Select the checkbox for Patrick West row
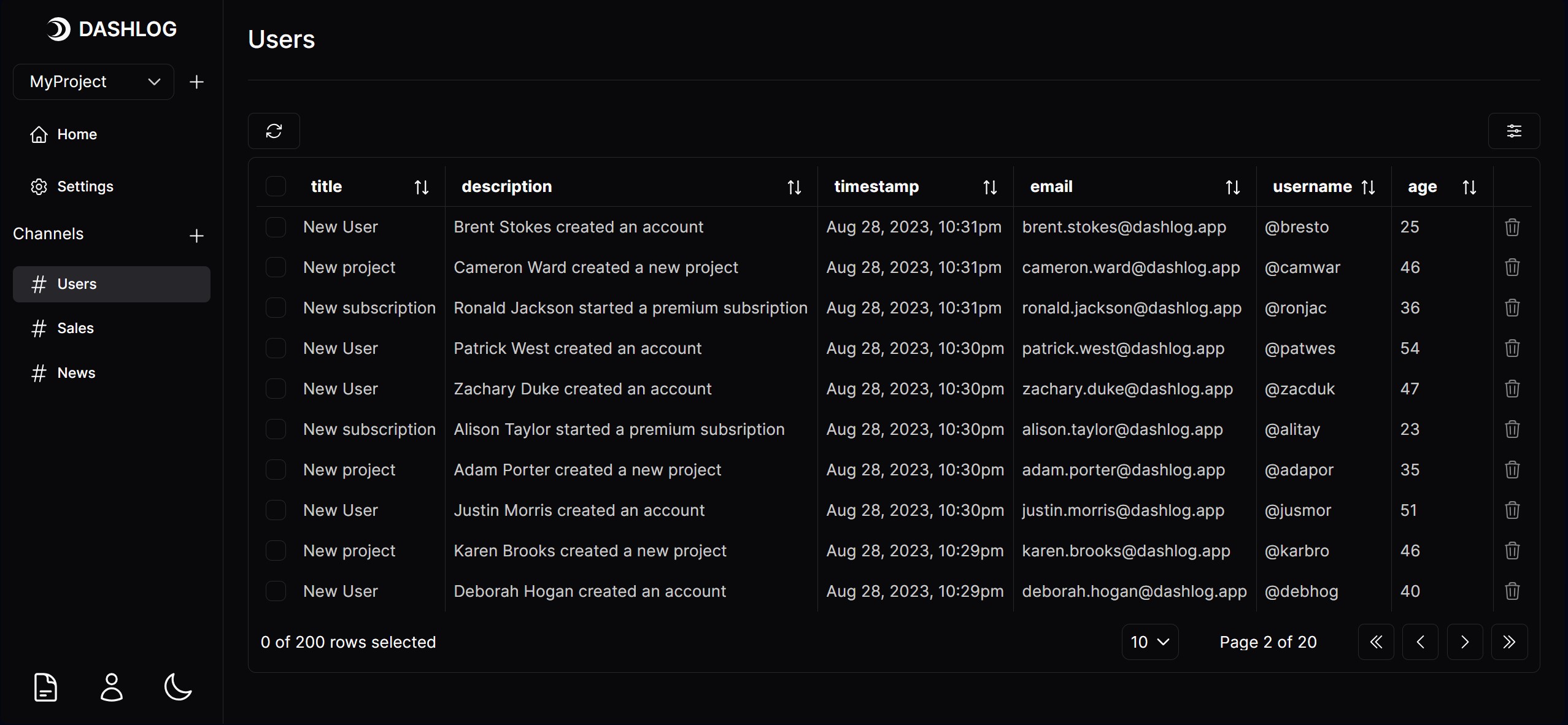Viewport: 1568px width, 725px height. [276, 348]
